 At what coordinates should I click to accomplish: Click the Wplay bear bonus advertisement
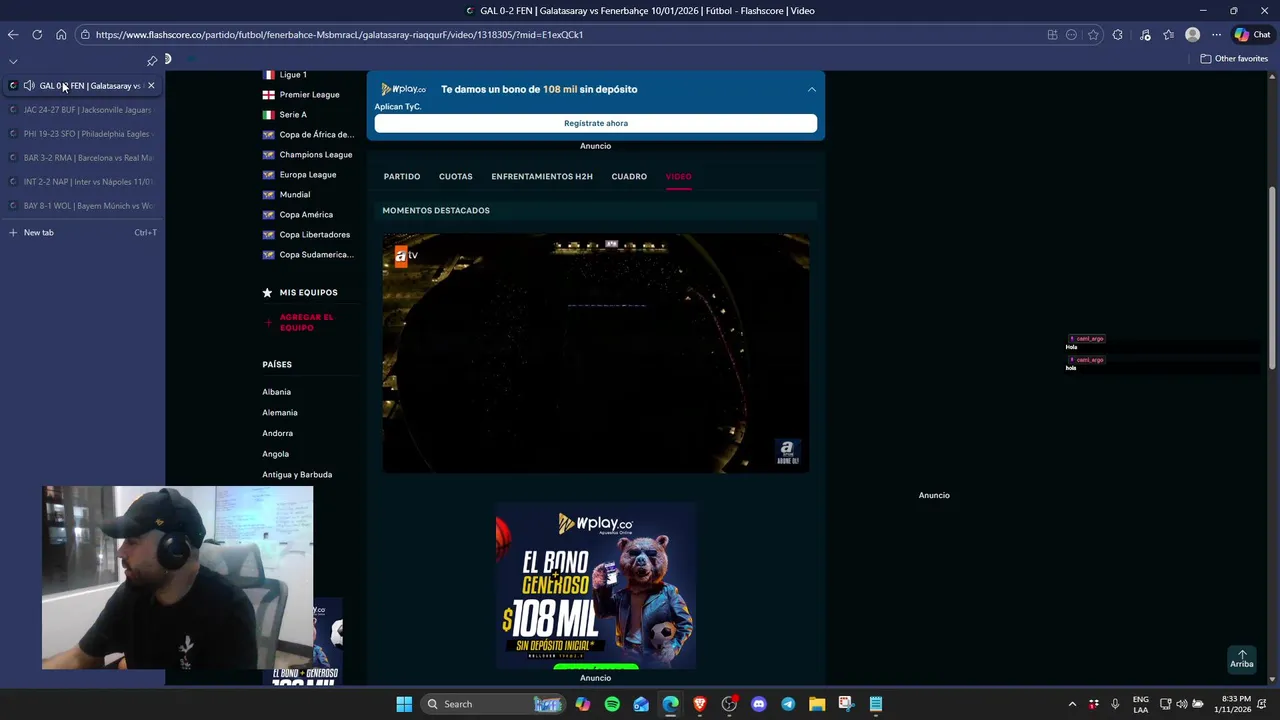pyautogui.click(x=596, y=586)
